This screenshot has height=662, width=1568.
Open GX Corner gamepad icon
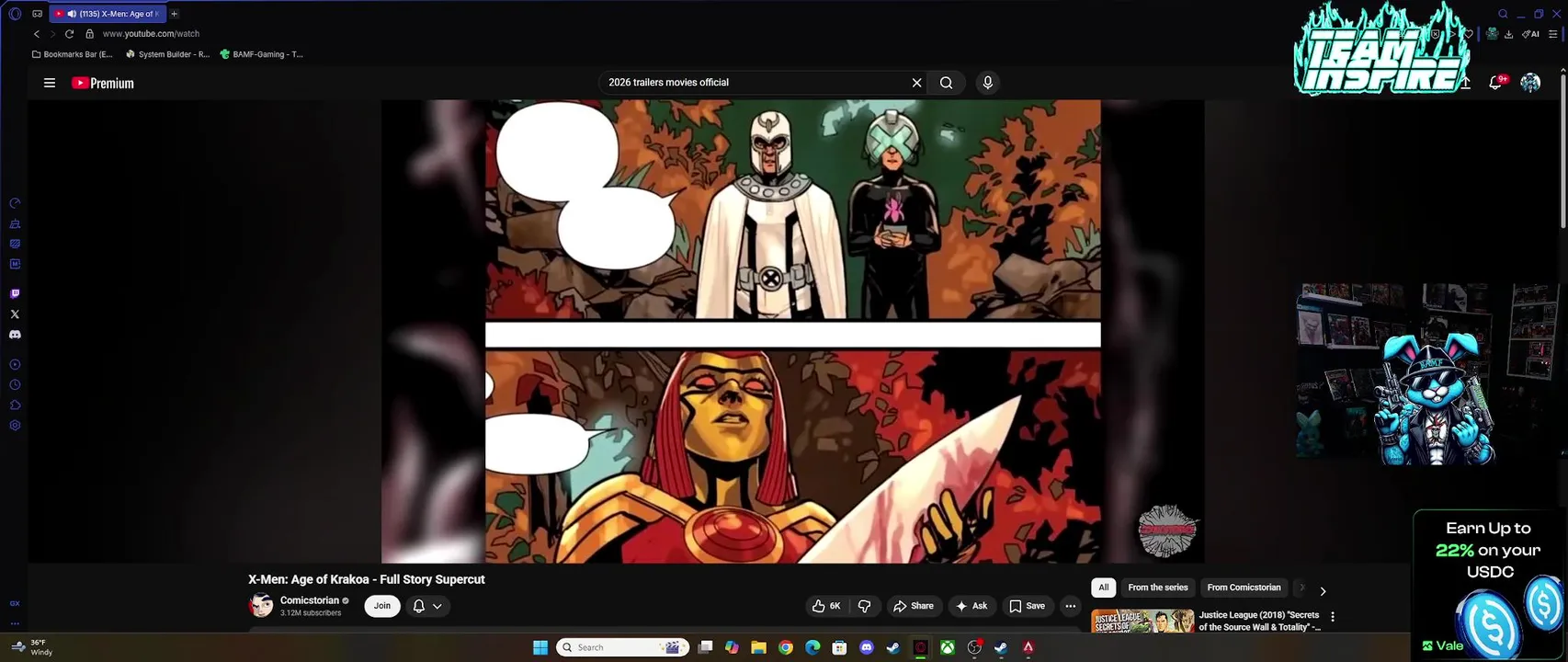37,14
